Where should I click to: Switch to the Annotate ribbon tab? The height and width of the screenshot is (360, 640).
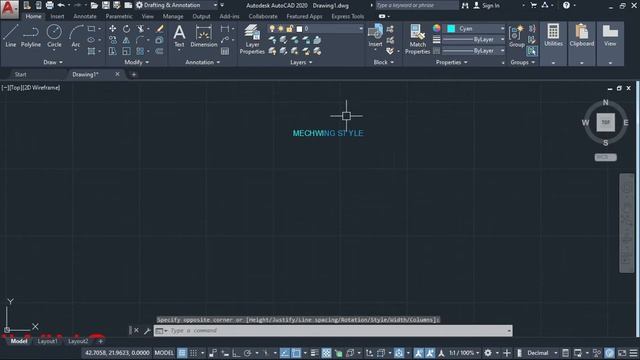click(x=85, y=16)
